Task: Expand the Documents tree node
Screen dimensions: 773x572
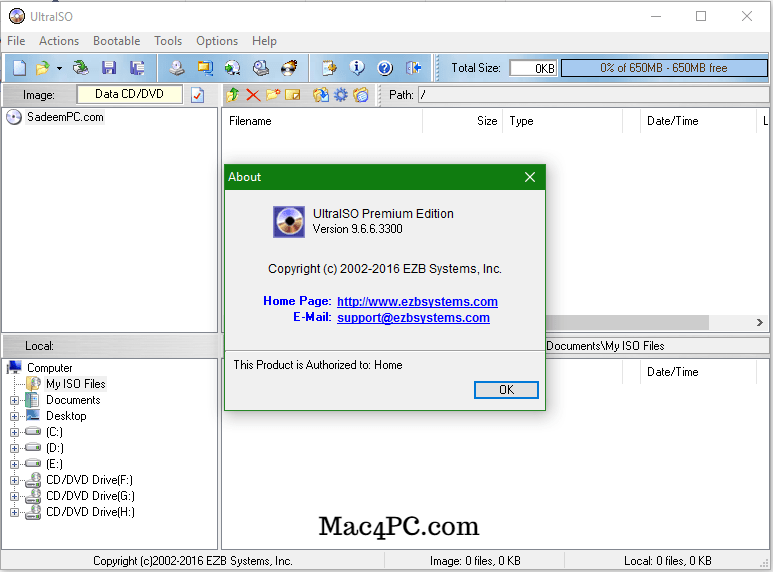Action: [x=14, y=400]
